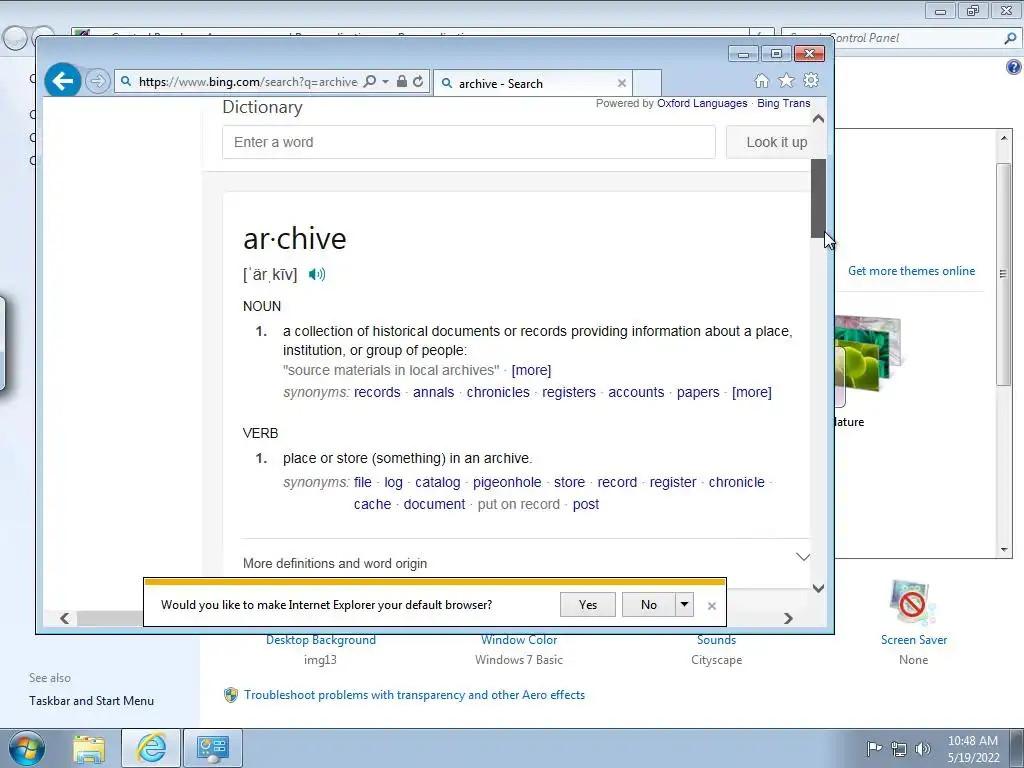1024x768 pixels.
Task: Open IE Tools gear menu
Action: (x=810, y=80)
